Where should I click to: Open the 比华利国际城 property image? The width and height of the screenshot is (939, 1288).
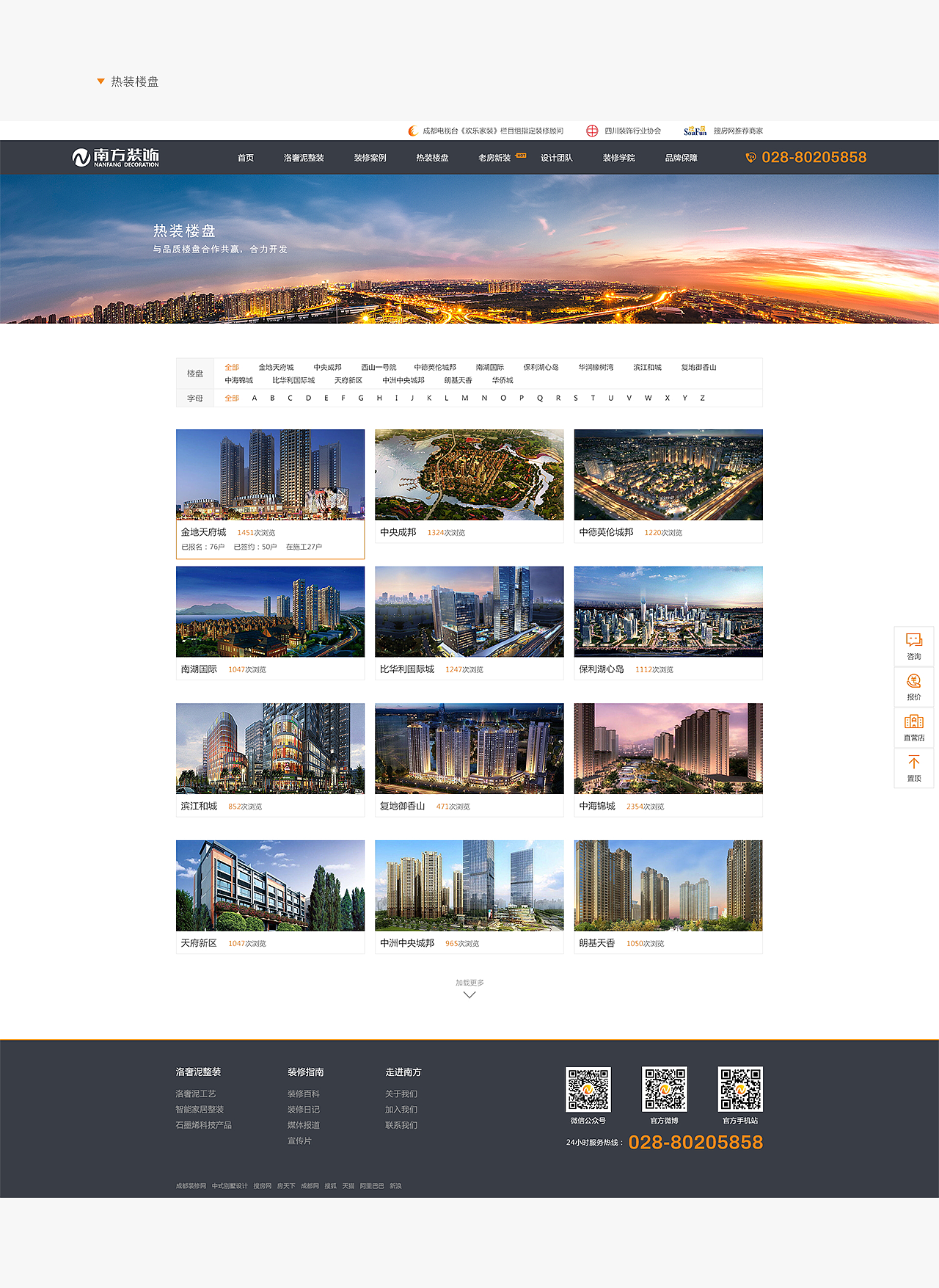[x=469, y=611]
